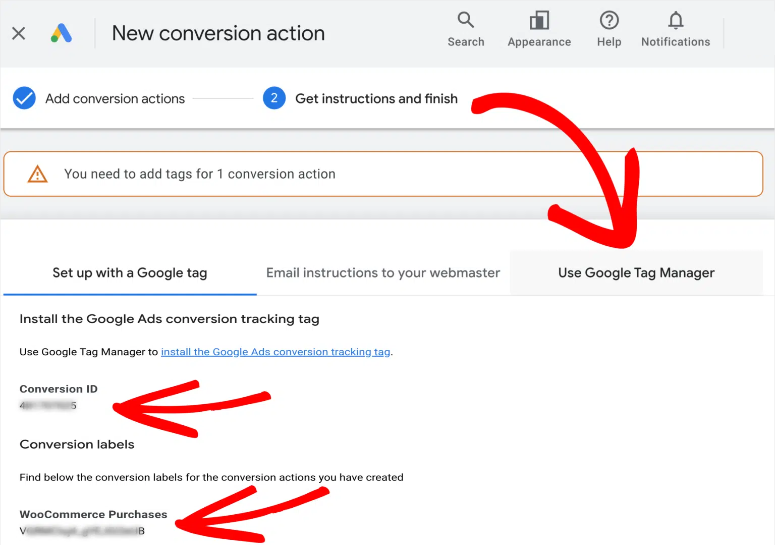Close the New conversion action page
The image size is (775, 545).
[19, 34]
